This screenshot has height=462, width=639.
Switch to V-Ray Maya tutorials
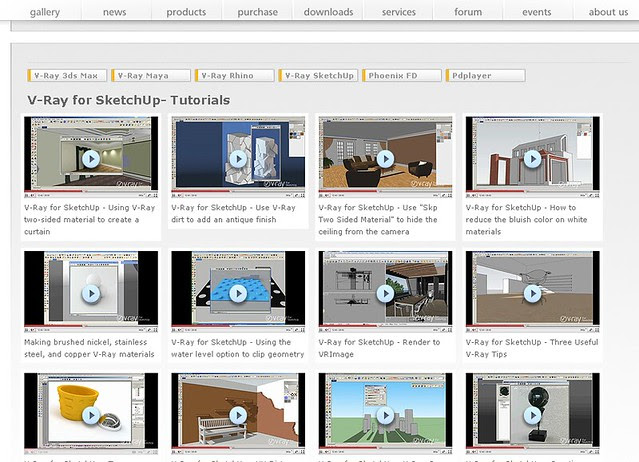click(151, 75)
